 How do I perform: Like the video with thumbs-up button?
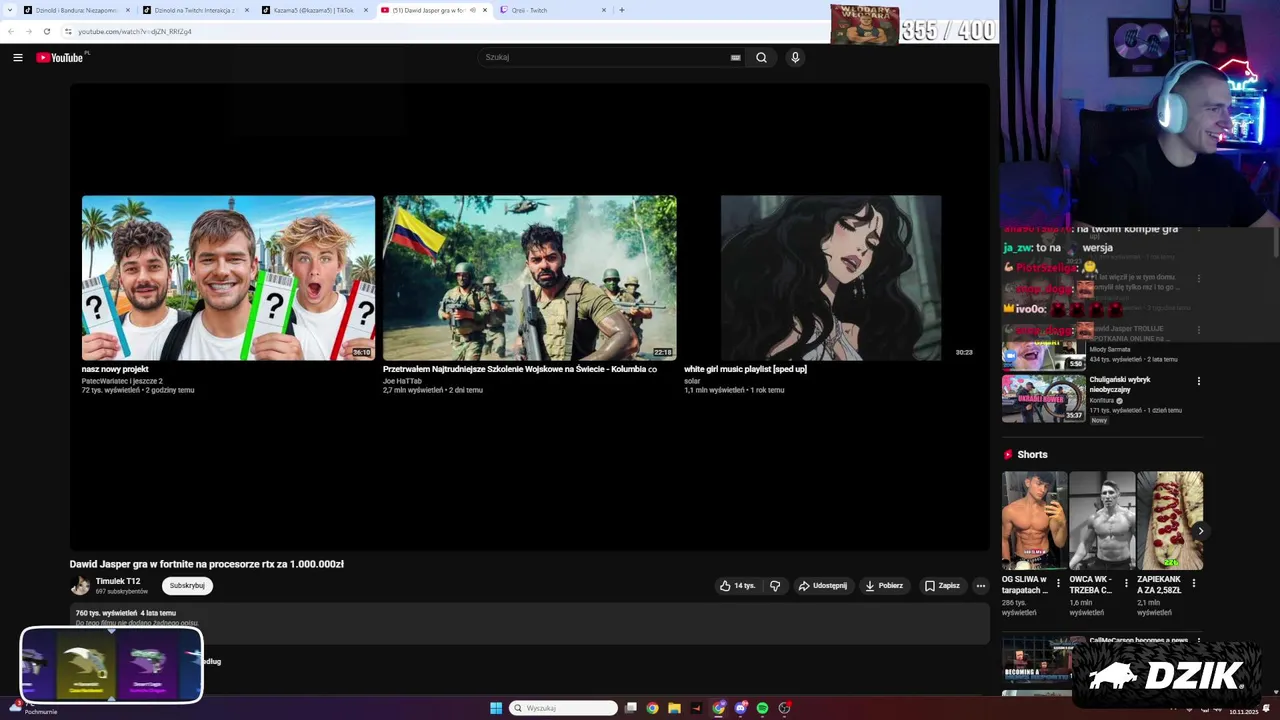pos(738,586)
